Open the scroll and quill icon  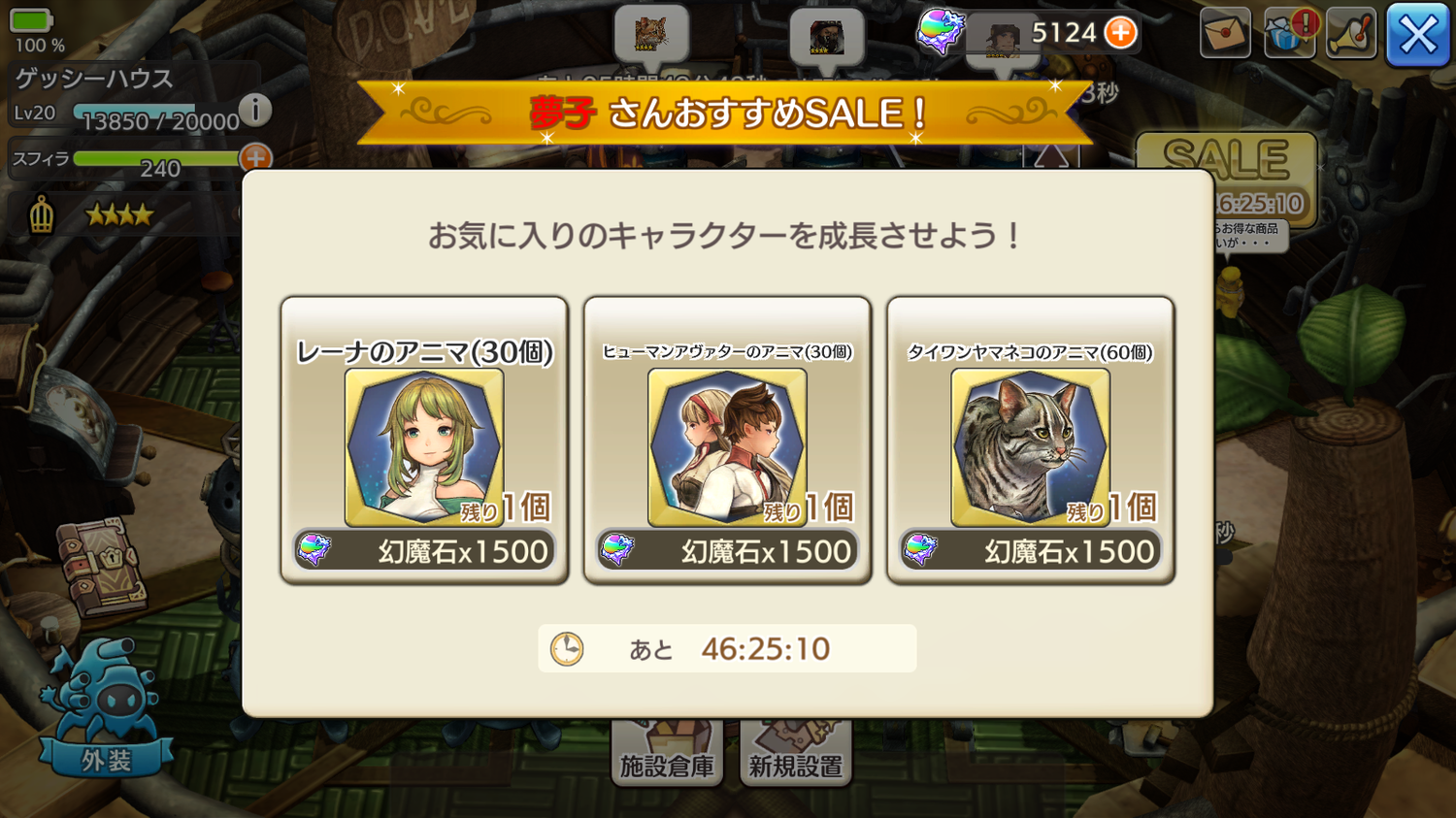point(1351,34)
